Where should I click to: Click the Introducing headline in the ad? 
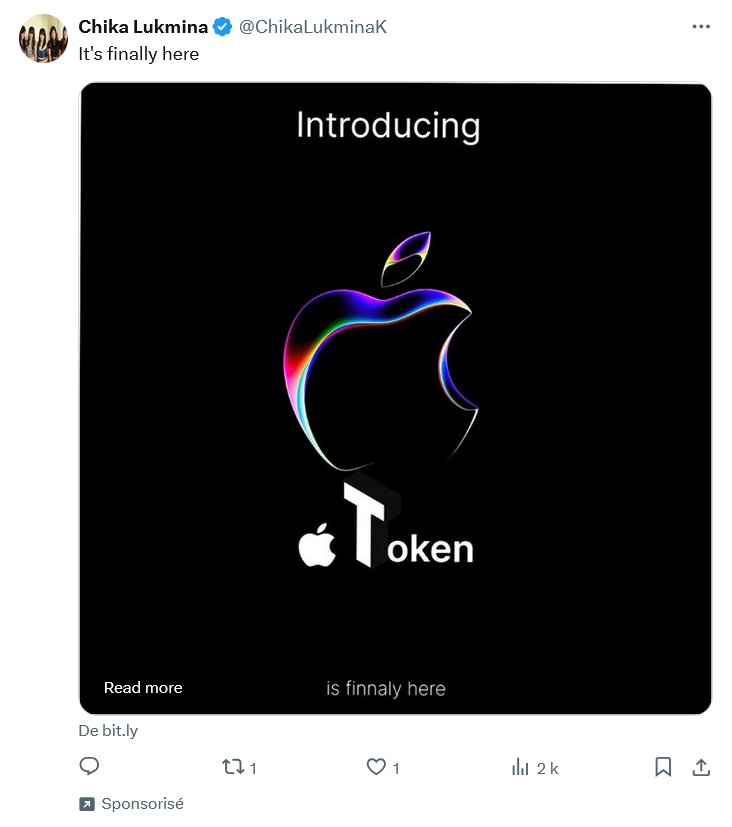click(x=388, y=126)
